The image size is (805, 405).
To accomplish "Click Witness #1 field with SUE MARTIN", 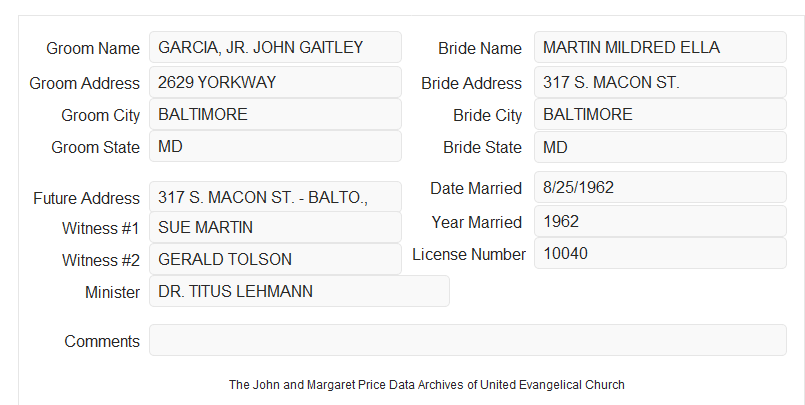I will pos(275,227).
